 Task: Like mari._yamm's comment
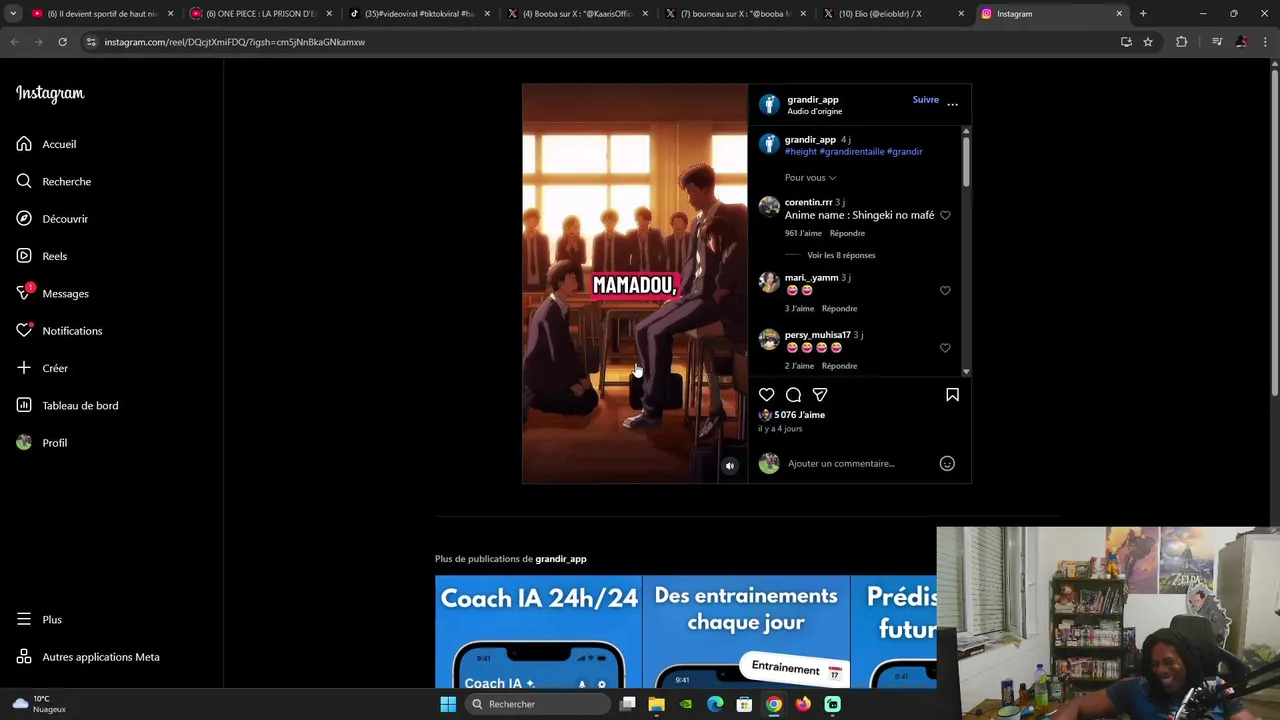[945, 291]
